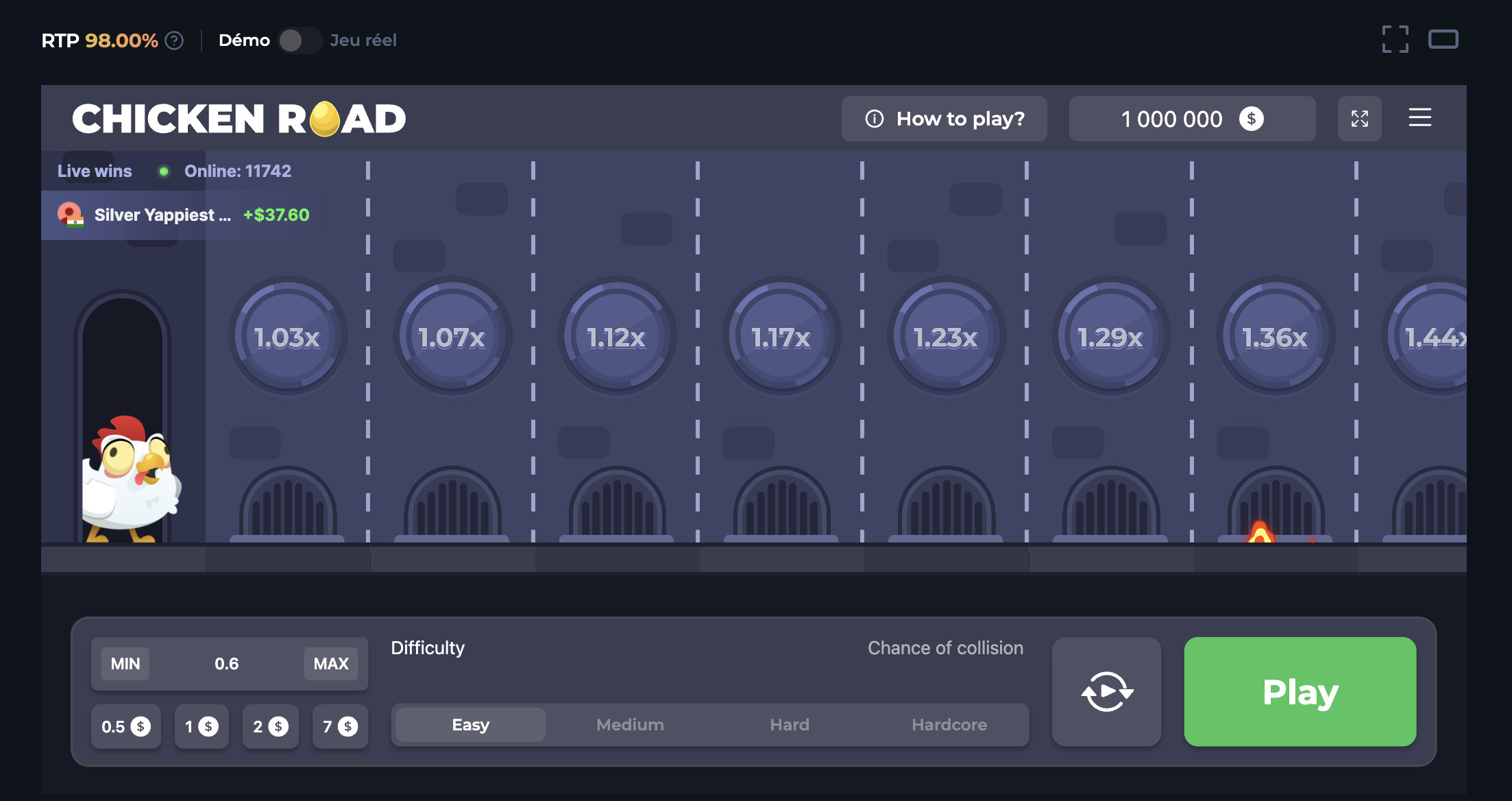Open the hamburger menu
Screen dimensions: 1512x801
(1419, 117)
